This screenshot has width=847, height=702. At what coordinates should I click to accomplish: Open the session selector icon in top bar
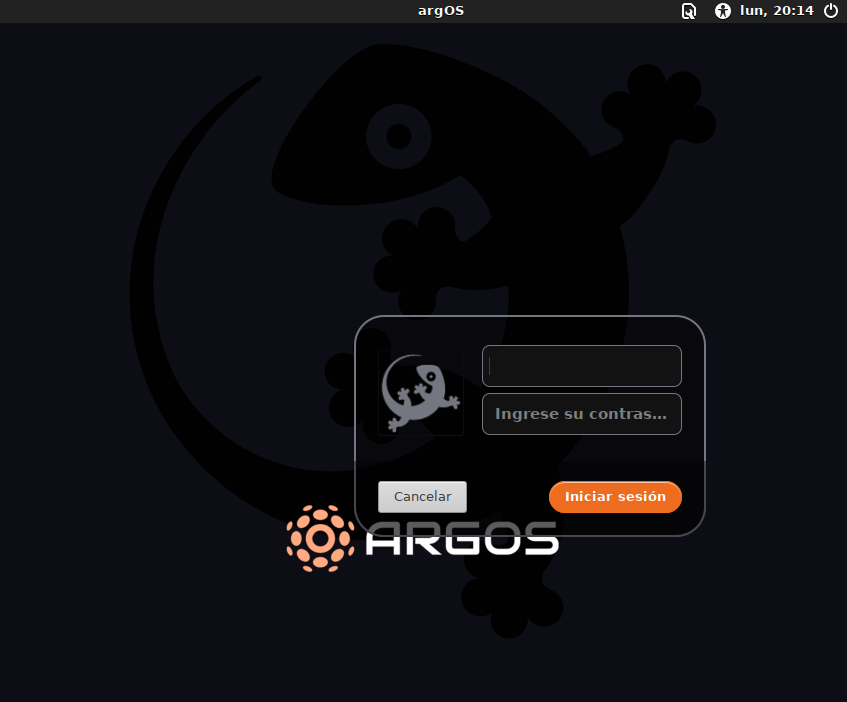coord(689,11)
